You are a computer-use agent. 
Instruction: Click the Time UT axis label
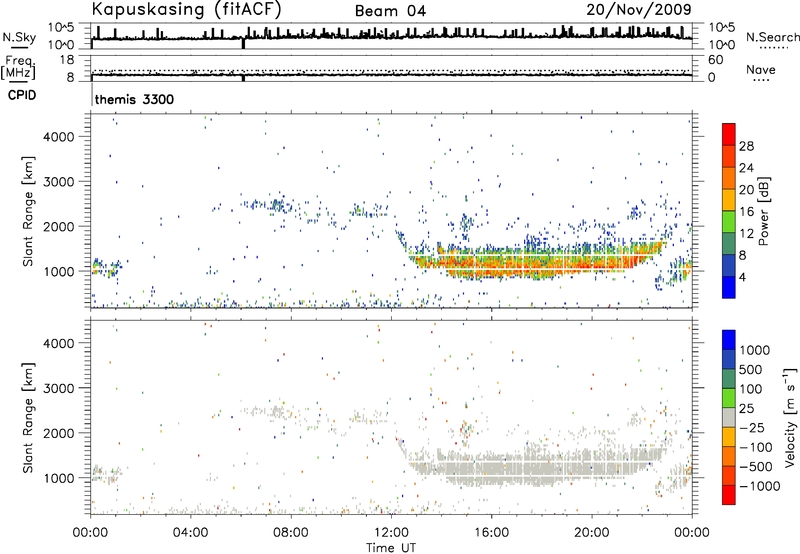(x=391, y=548)
